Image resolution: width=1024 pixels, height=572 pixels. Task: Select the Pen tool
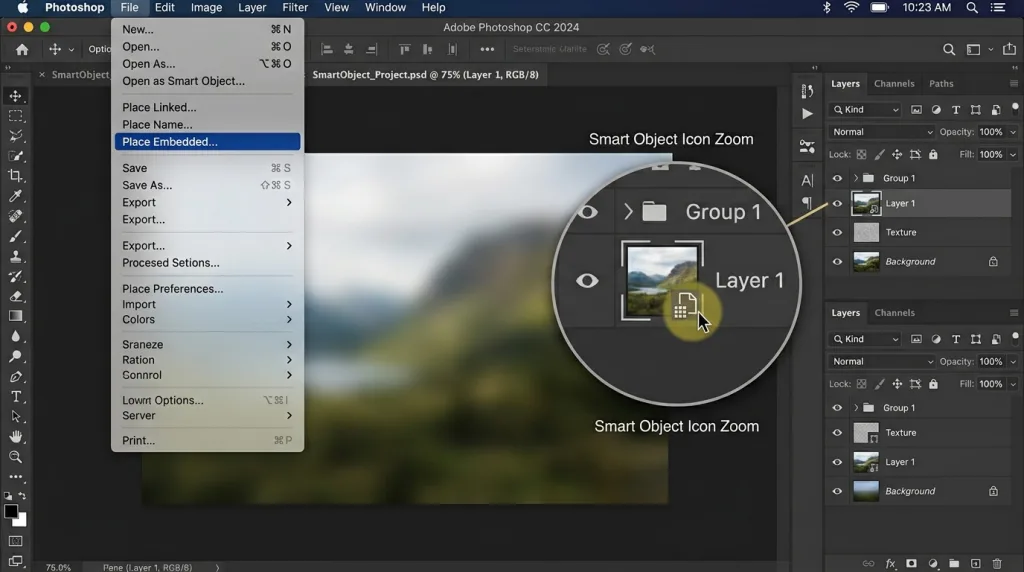pyautogui.click(x=16, y=377)
